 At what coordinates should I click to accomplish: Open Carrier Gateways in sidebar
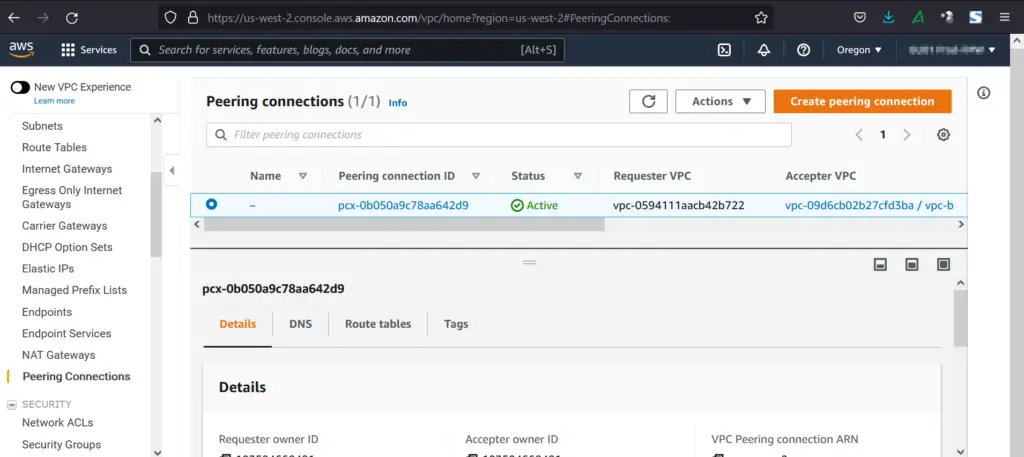[x=65, y=226]
